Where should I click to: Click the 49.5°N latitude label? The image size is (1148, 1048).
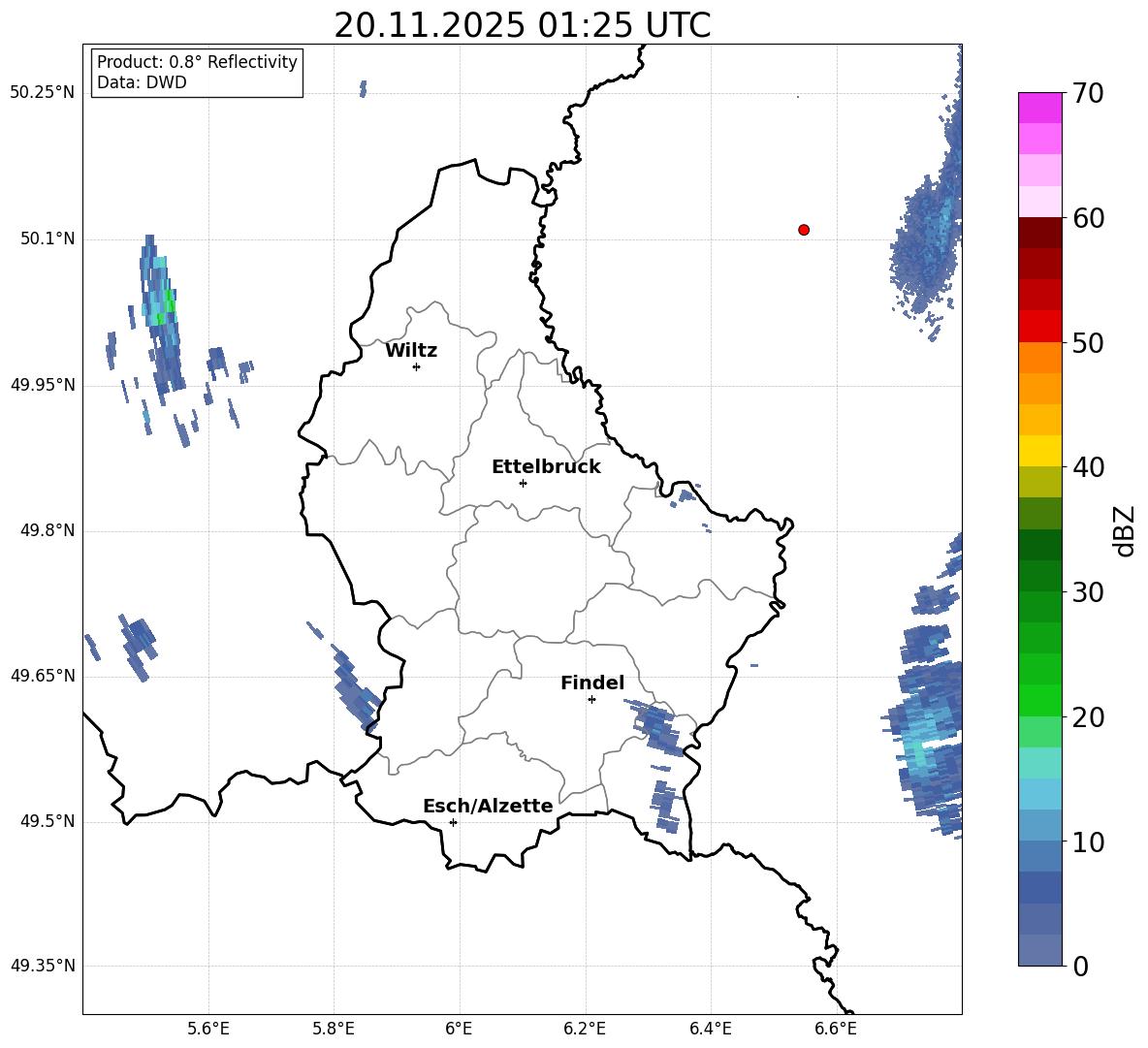click(48, 821)
